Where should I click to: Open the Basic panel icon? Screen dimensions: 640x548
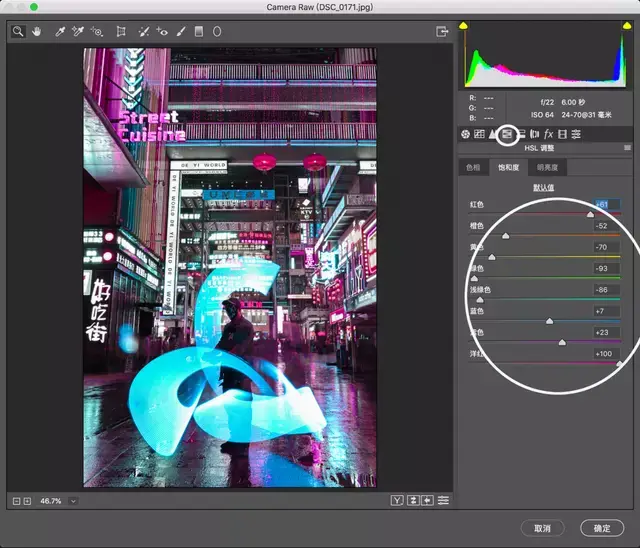[465, 134]
